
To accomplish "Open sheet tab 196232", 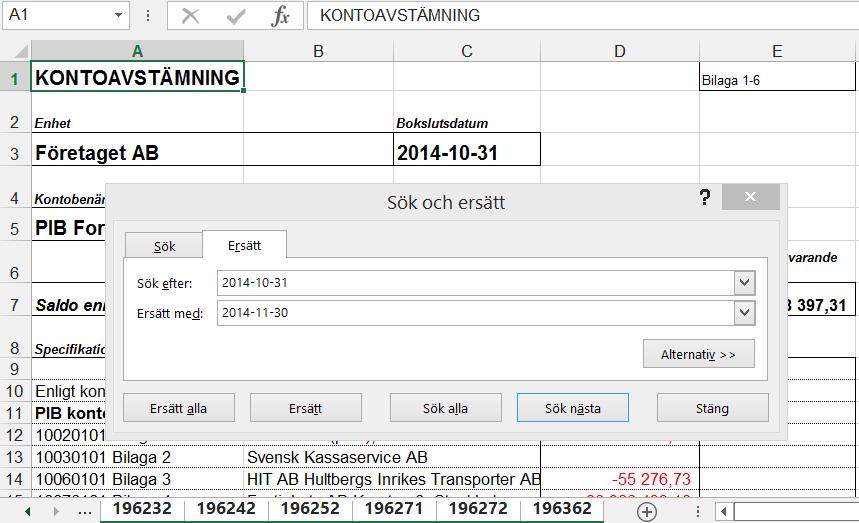I will click(142, 509).
